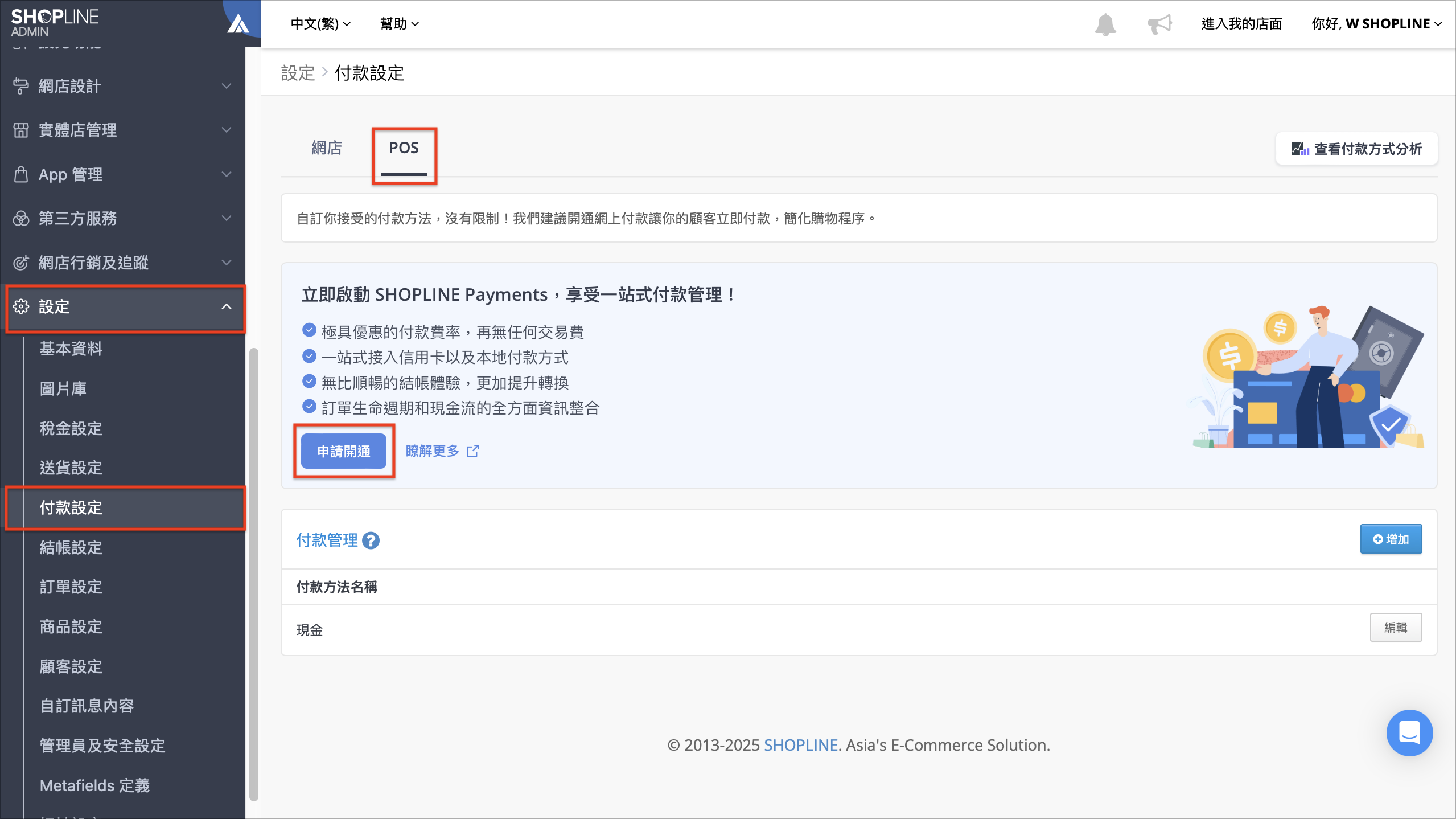Collapse the 設定 sidebar section chevron
Image resolution: width=1456 pixels, height=819 pixels.
227,306
